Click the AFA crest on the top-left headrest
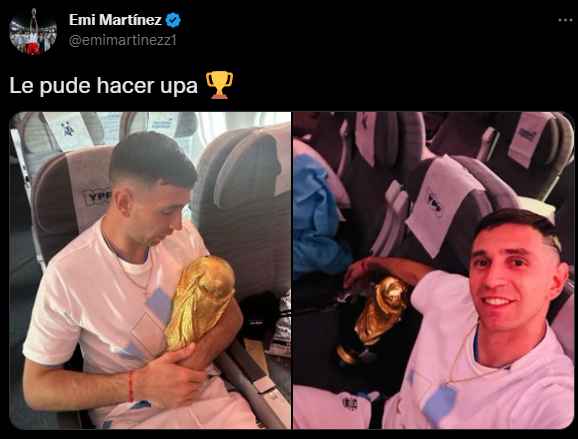 69,129
